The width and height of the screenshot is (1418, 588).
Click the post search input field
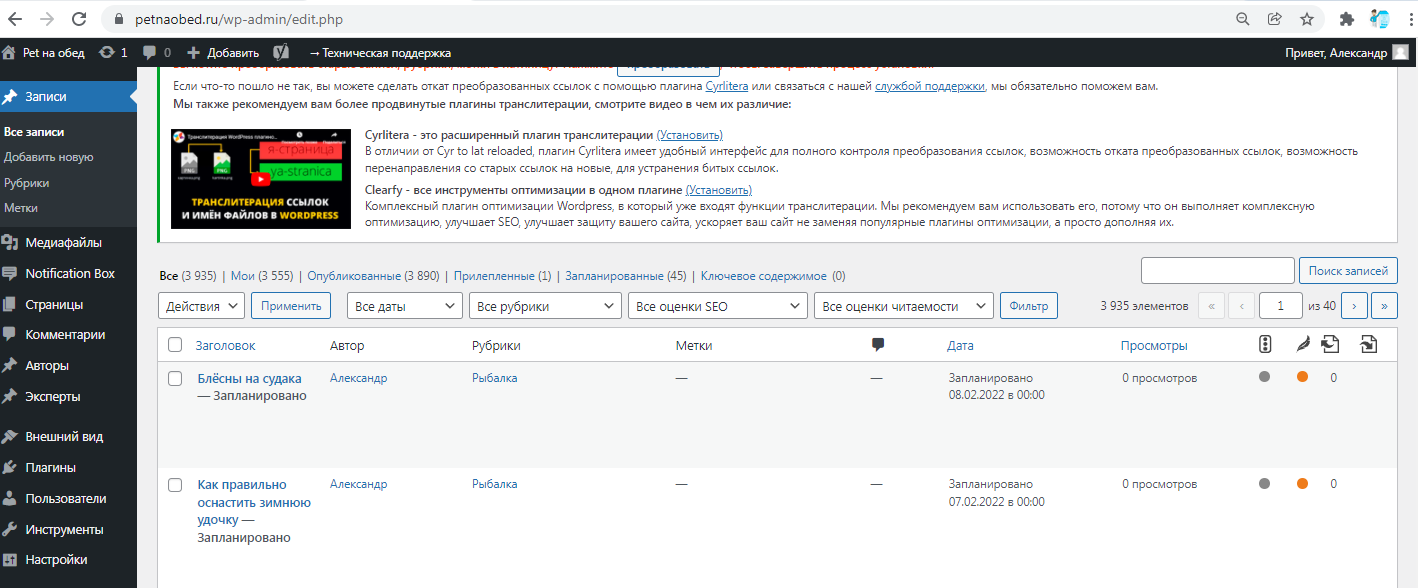coord(1217,270)
